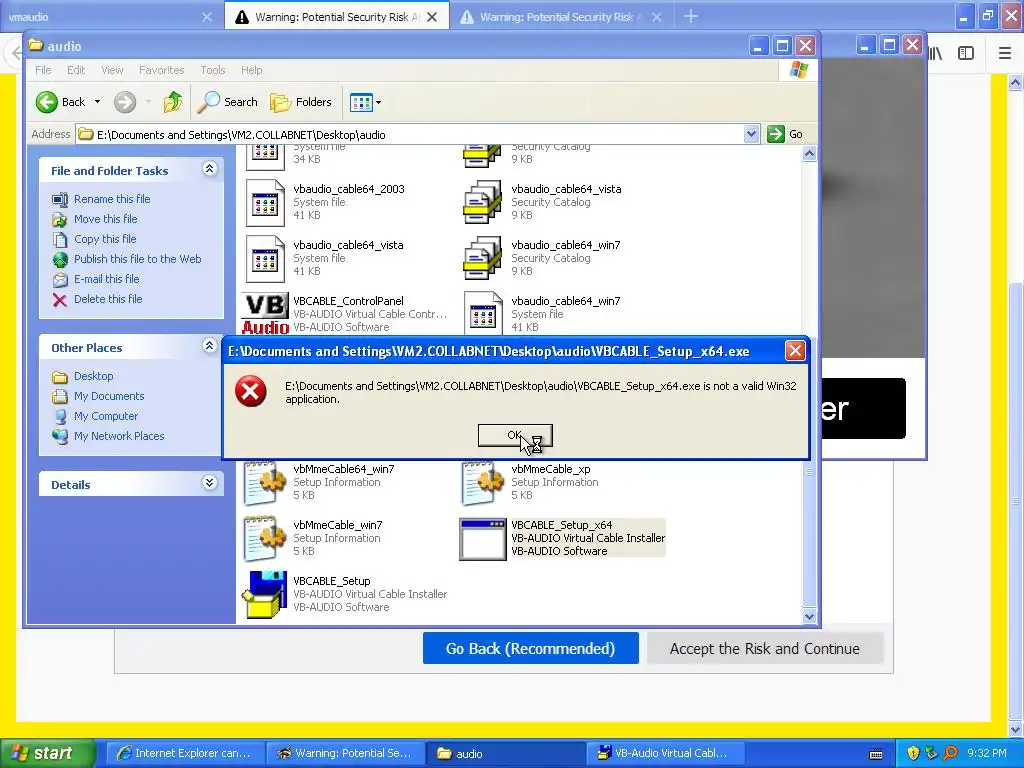Viewport: 1024px width, 768px height.
Task: Click the scroll down arrow in the file list
Action: [x=809, y=616]
